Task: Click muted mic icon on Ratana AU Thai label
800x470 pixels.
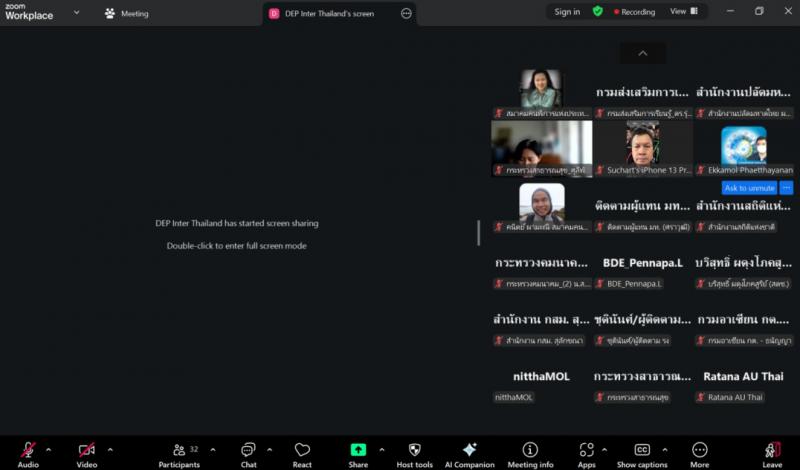Action: [701, 397]
